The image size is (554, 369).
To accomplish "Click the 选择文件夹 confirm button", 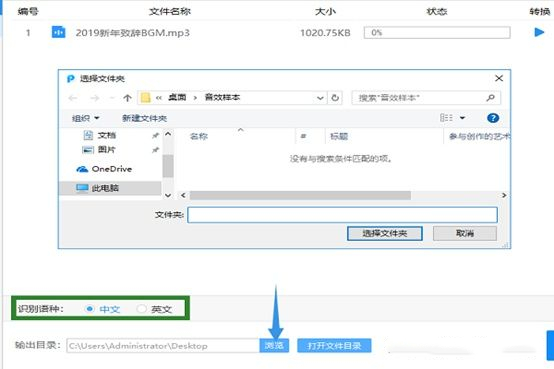I will pos(385,233).
